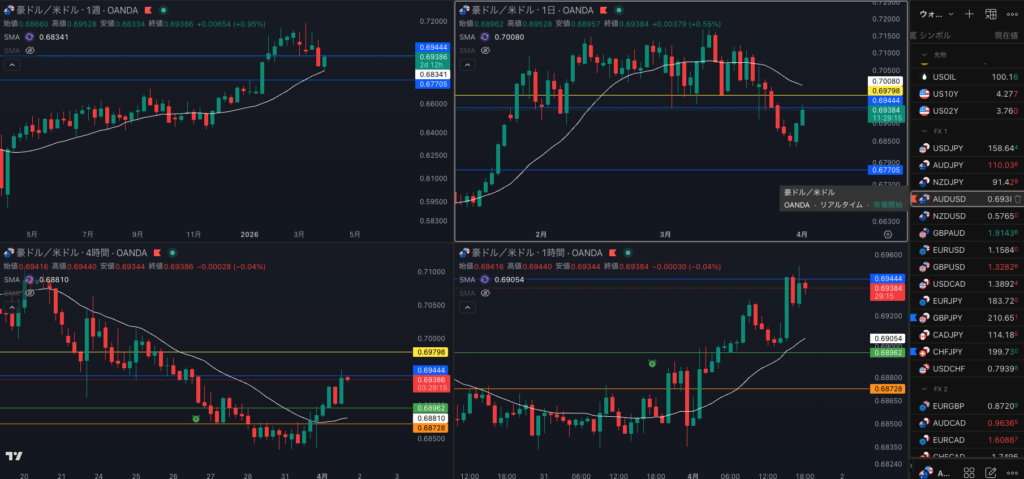This screenshot has width=1024, height=479.
Task: Click the edit note icon in bottom panel
Action: pos(991,472)
